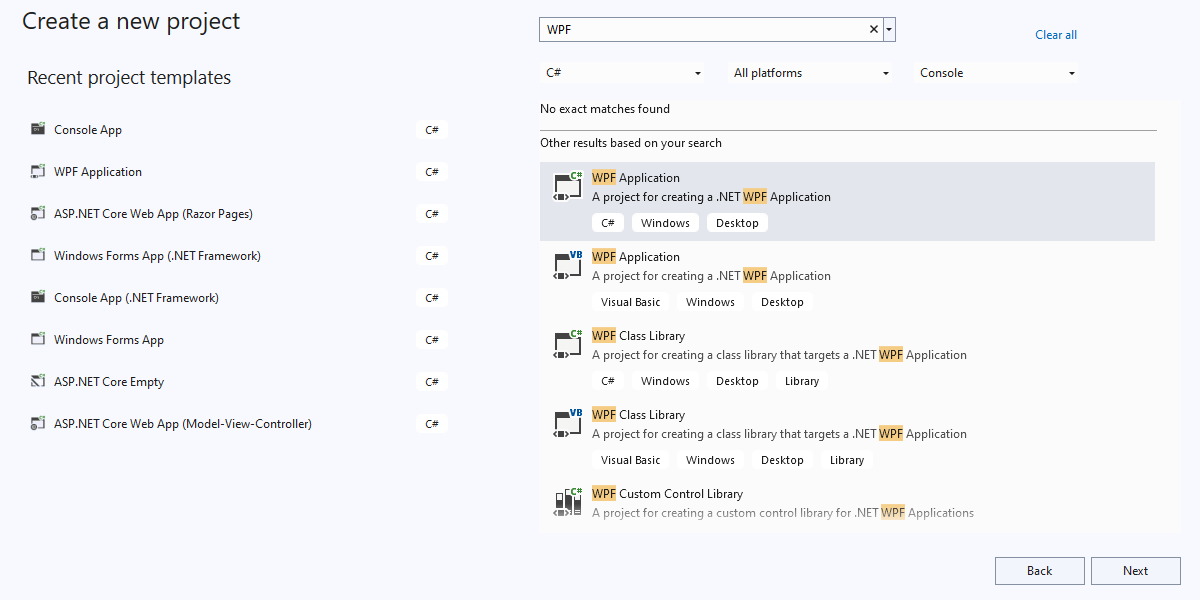This screenshot has height=600, width=1200.
Task: Click the WPF Custom Control Library result icon
Action: [x=567, y=501]
